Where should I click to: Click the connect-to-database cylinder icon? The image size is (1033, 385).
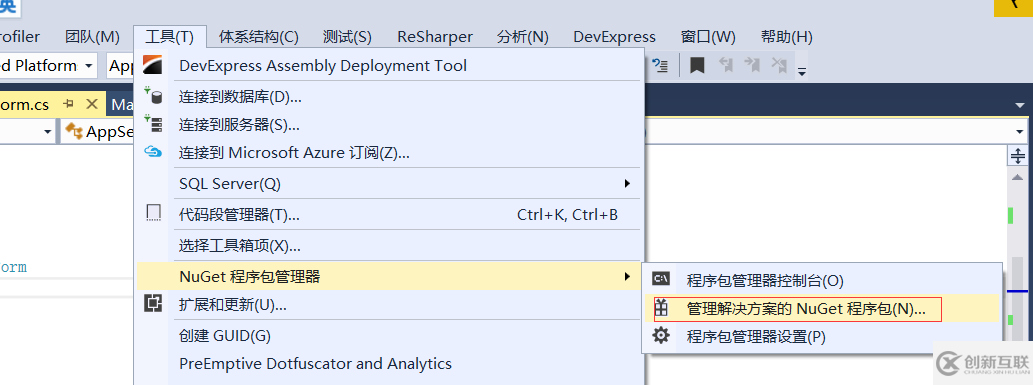click(x=153, y=97)
